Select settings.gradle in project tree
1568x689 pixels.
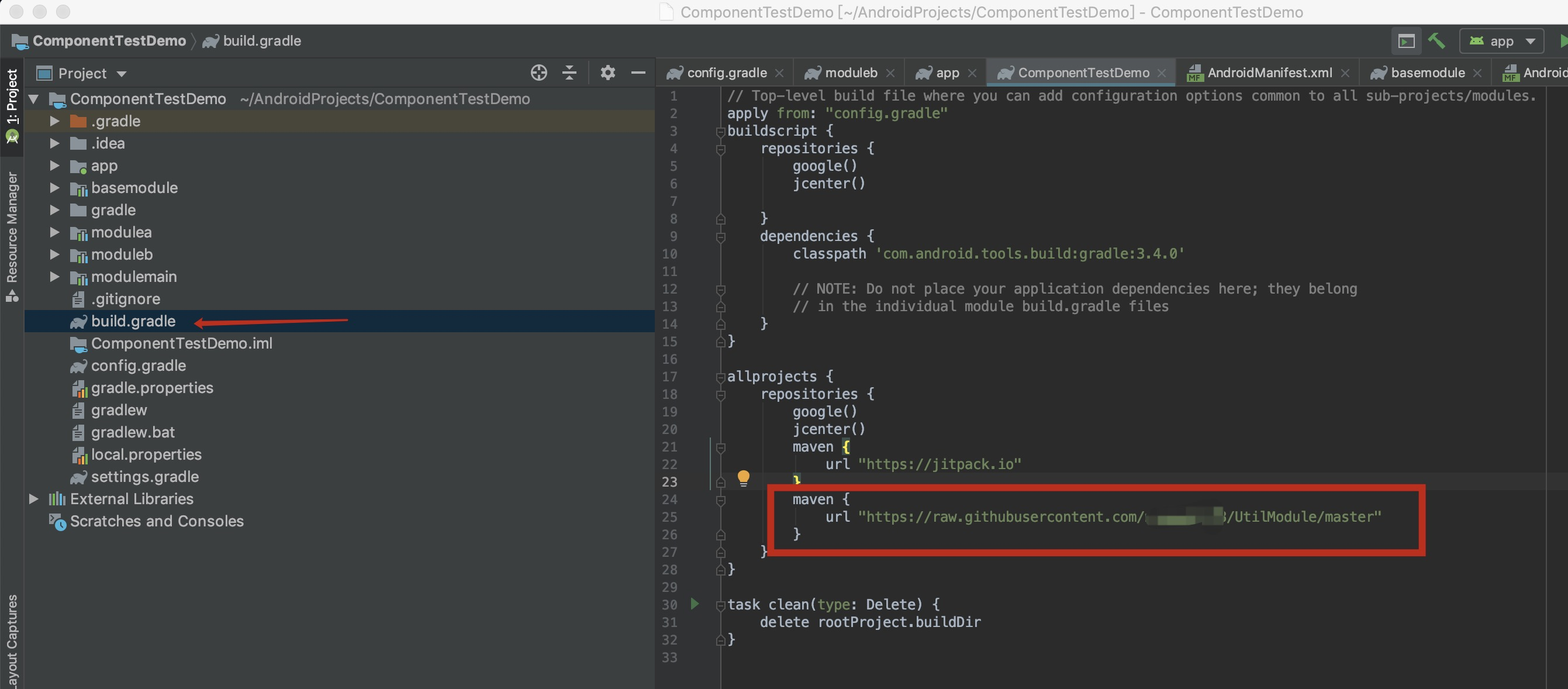pos(145,477)
